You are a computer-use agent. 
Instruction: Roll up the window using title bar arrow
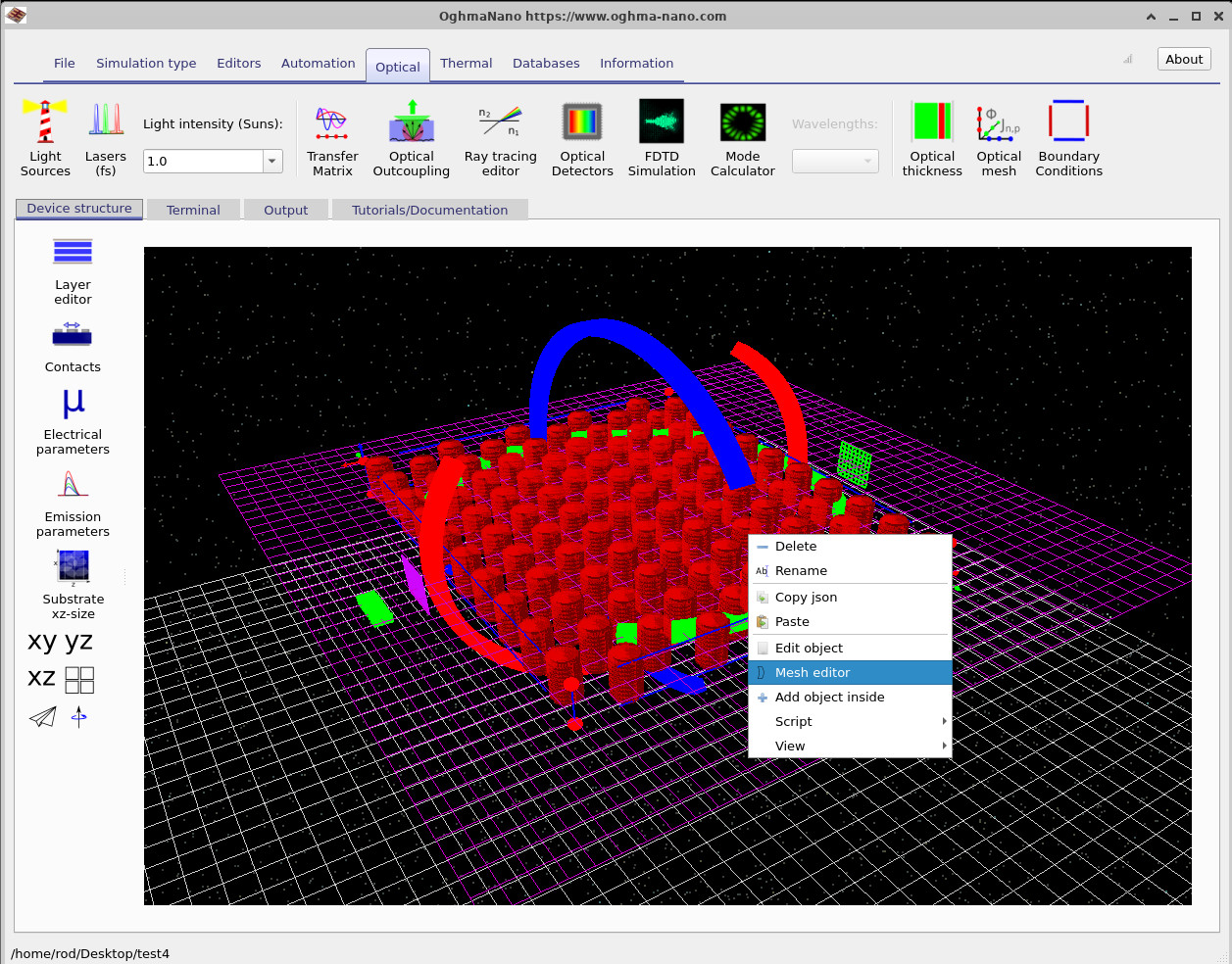[1151, 17]
